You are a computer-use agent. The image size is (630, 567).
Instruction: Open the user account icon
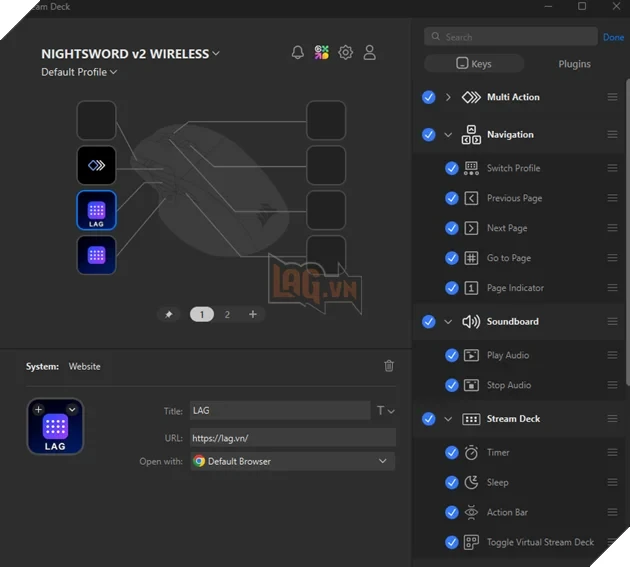point(369,52)
